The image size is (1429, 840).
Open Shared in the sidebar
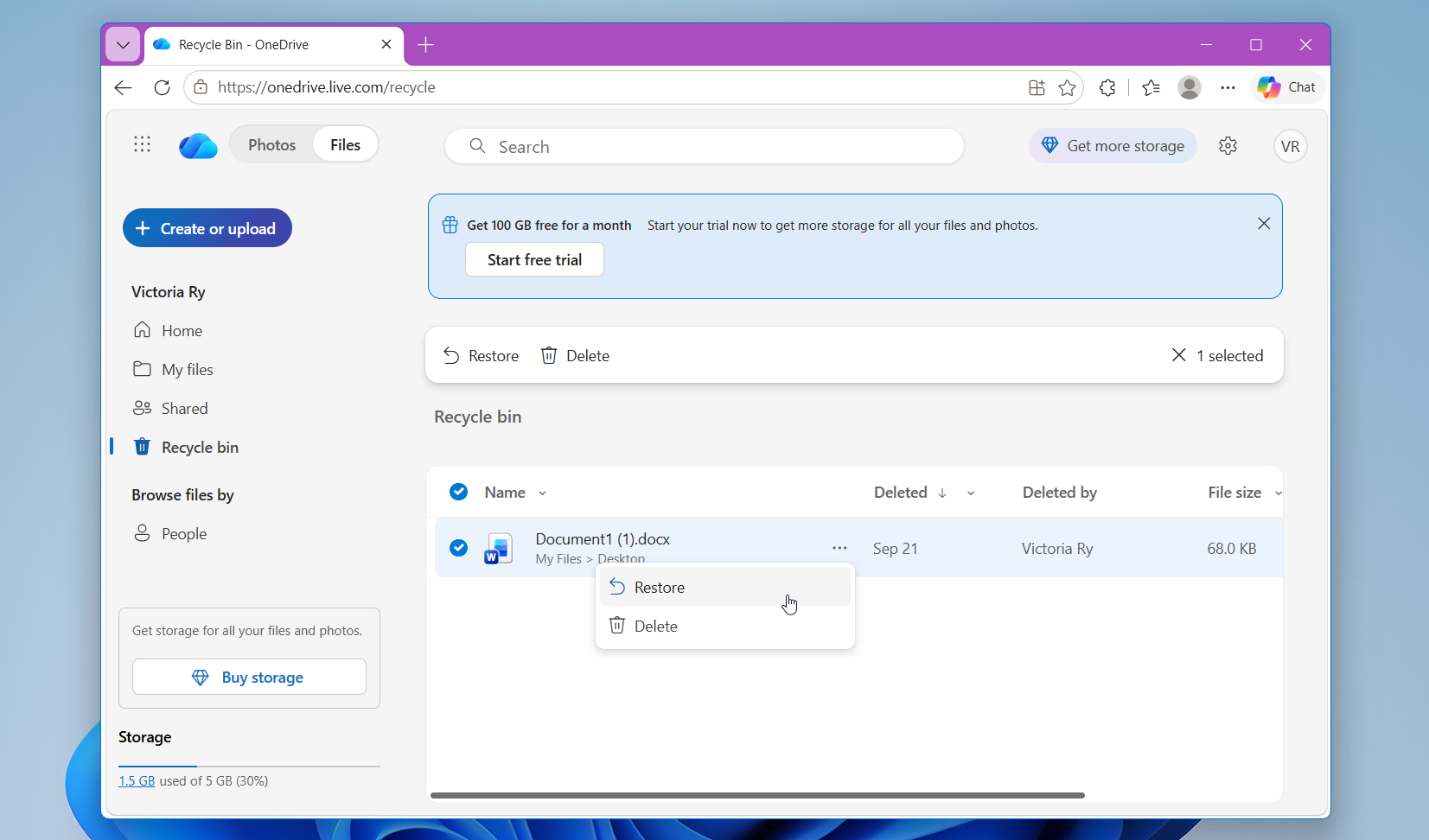point(170,409)
